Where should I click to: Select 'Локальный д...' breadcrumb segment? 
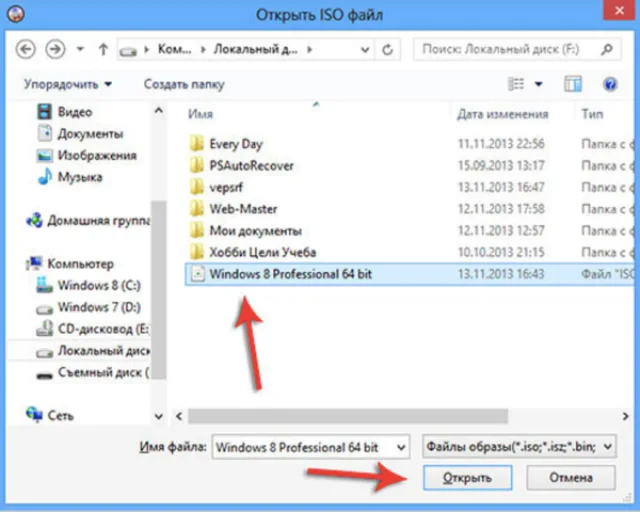point(256,49)
